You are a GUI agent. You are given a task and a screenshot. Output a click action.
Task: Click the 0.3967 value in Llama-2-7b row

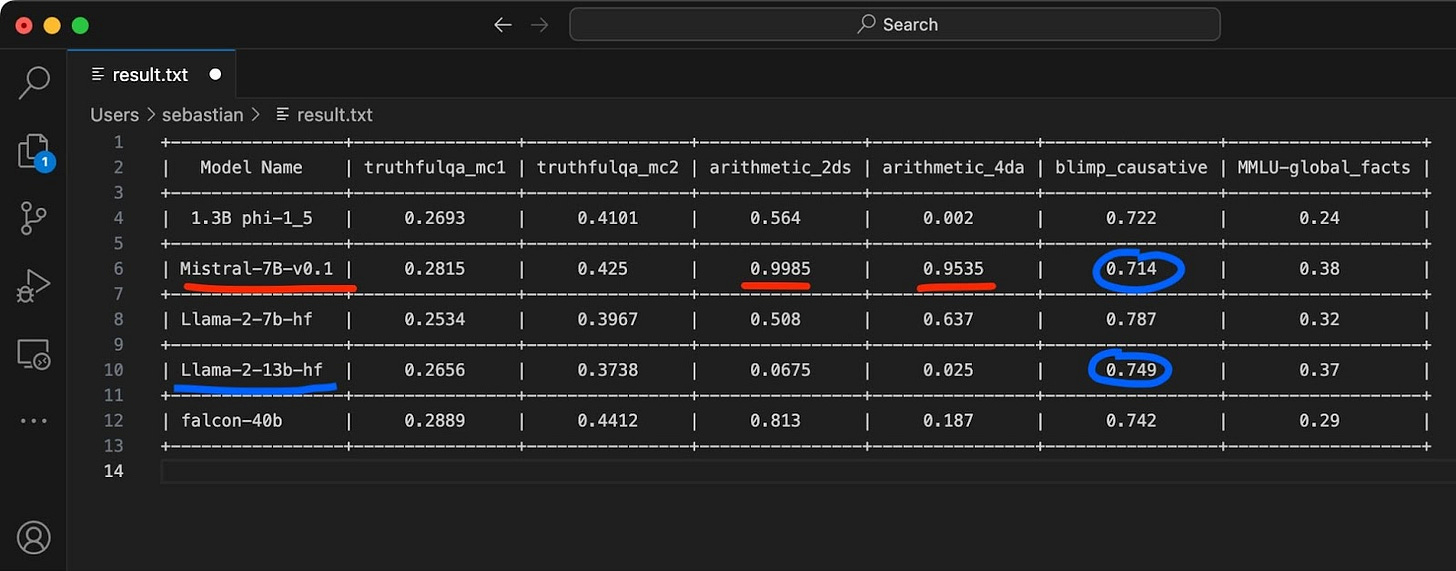coord(607,319)
